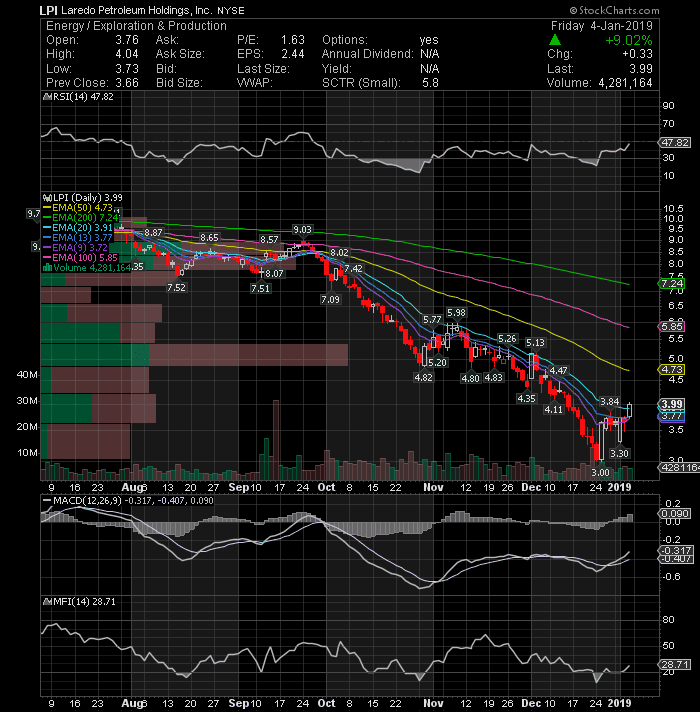Viewport: 700px width, 712px height.
Task: Click the 47.82 RSI axis value tag
Action: [675, 143]
